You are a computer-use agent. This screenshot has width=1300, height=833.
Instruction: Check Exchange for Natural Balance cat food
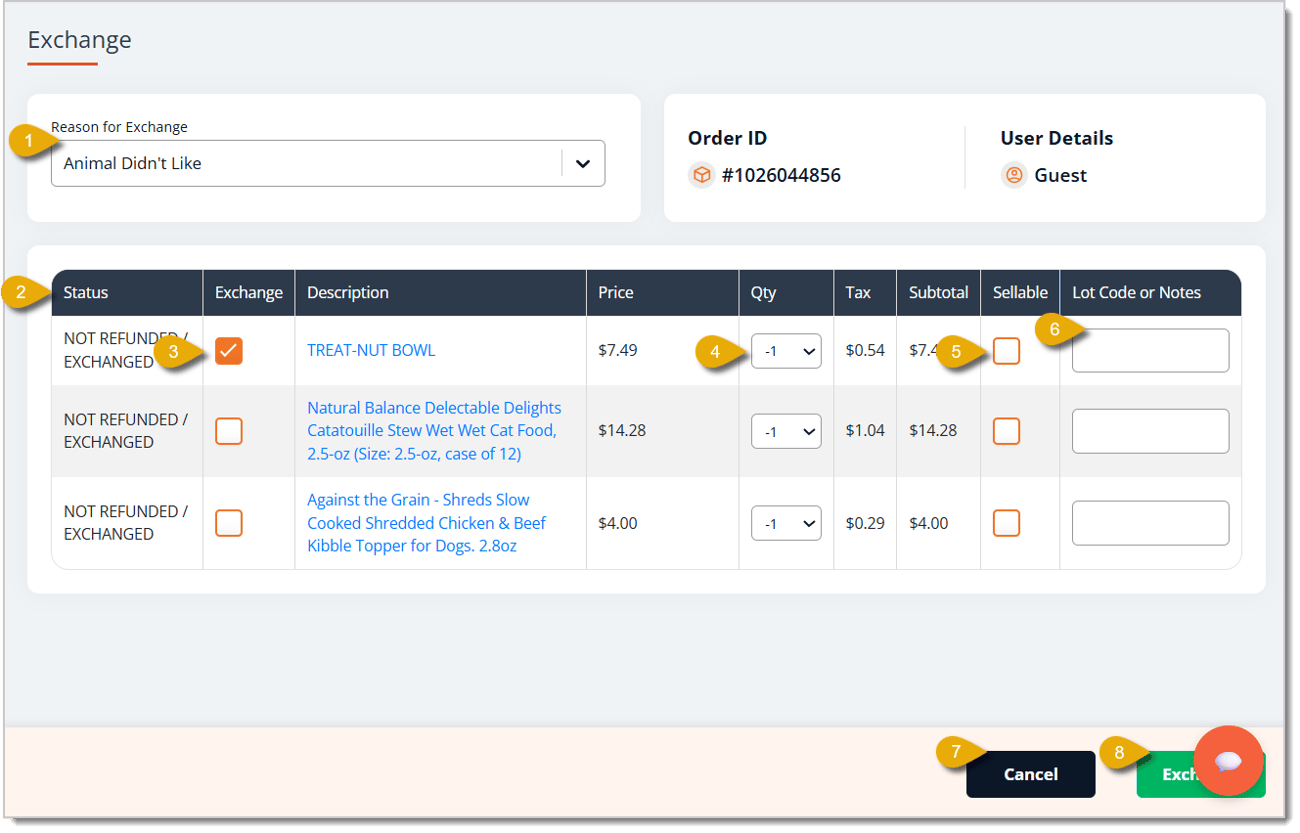pos(229,431)
